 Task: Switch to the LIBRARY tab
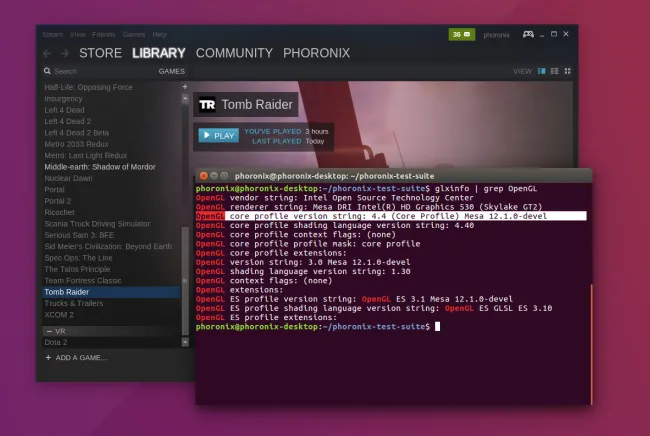pyautogui.click(x=159, y=53)
